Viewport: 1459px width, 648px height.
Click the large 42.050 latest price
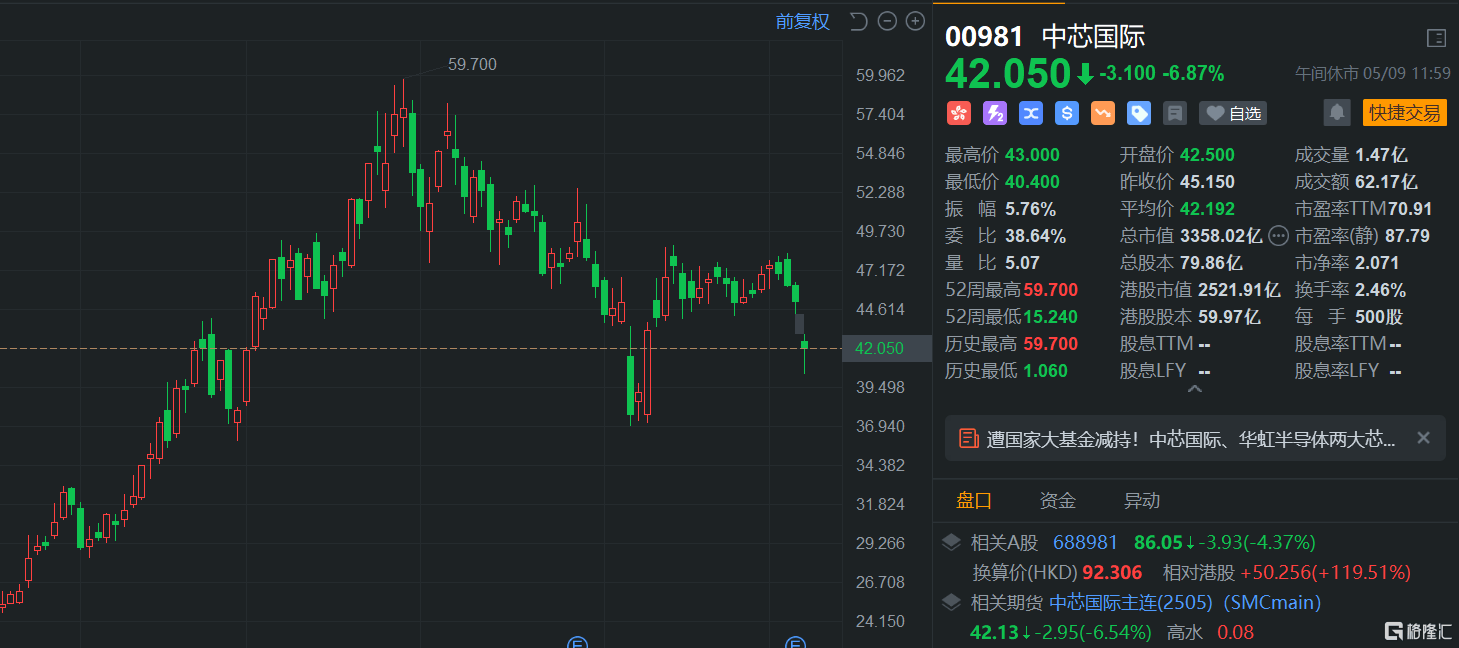(x=1008, y=74)
